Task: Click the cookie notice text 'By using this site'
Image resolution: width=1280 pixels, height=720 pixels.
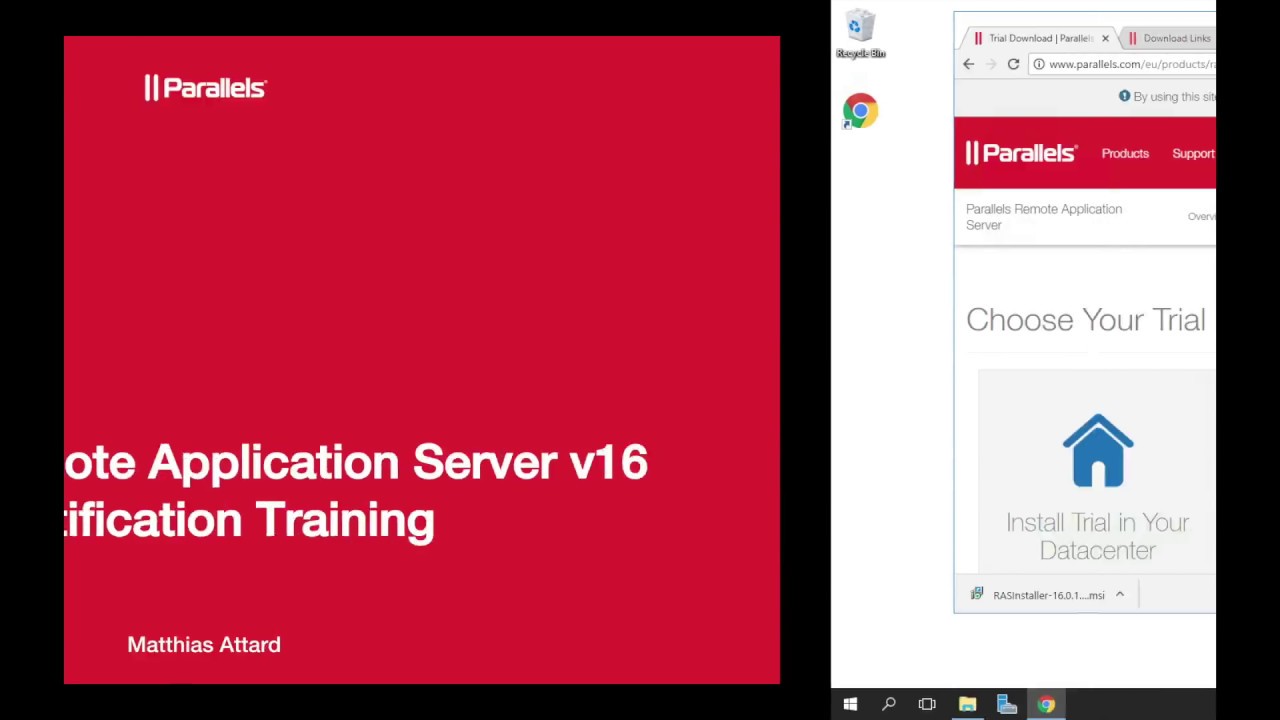Action: [1174, 97]
